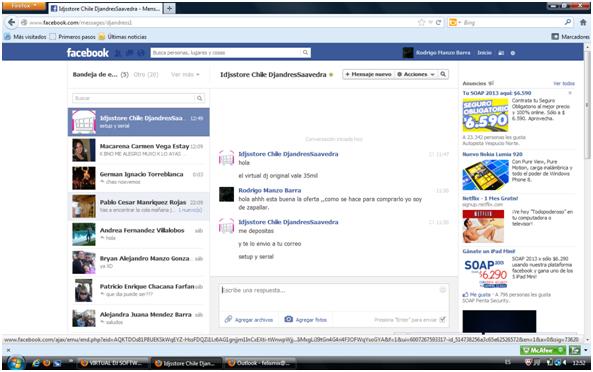Click Facebook search magnifier icon
This screenshot has width=593, height=372.
(305, 53)
